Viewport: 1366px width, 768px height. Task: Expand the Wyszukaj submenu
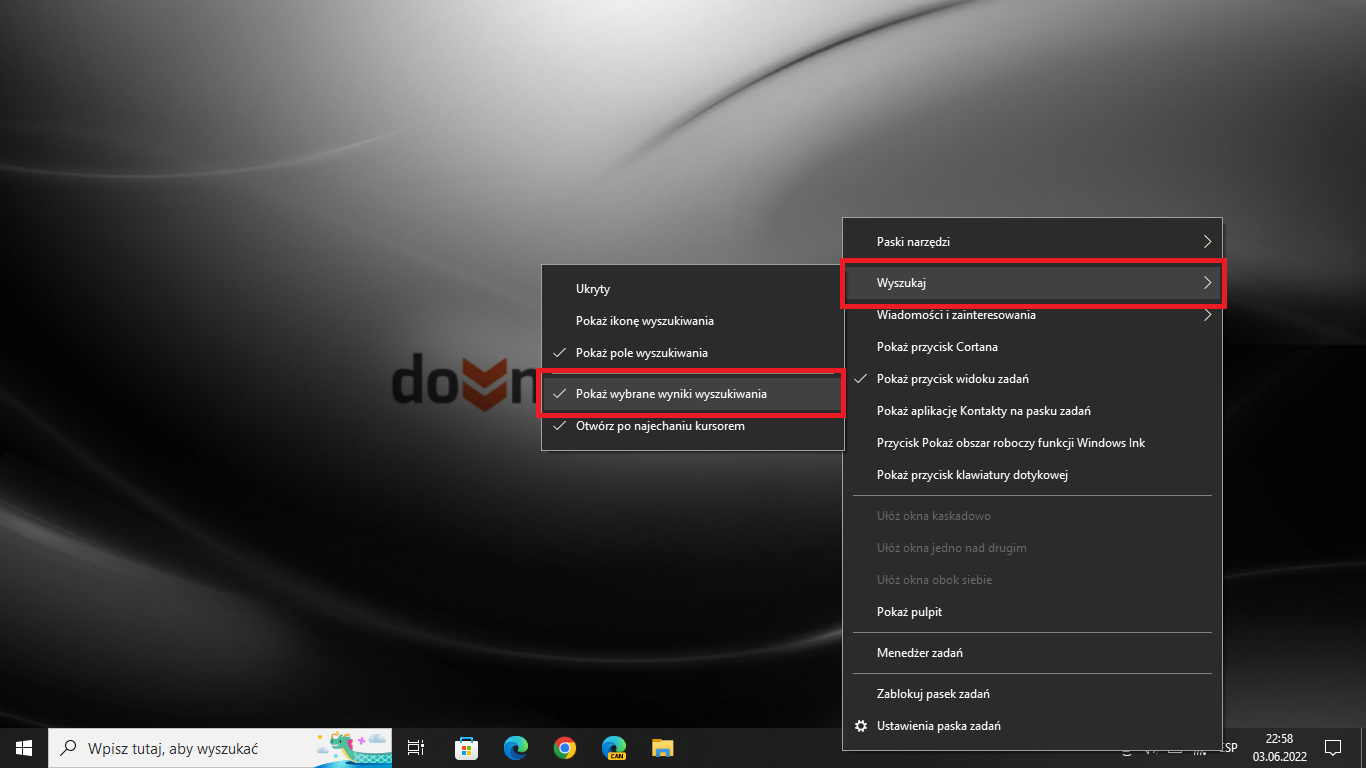coord(1032,283)
